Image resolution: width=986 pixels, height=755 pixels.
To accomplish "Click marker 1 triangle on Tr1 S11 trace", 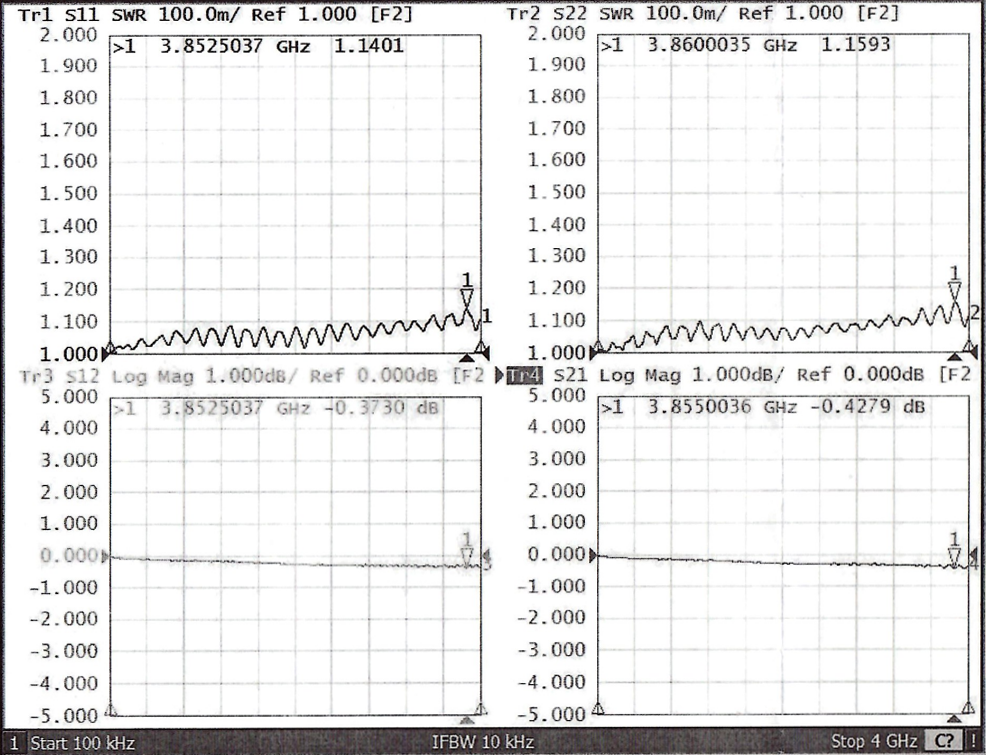I will (x=466, y=298).
